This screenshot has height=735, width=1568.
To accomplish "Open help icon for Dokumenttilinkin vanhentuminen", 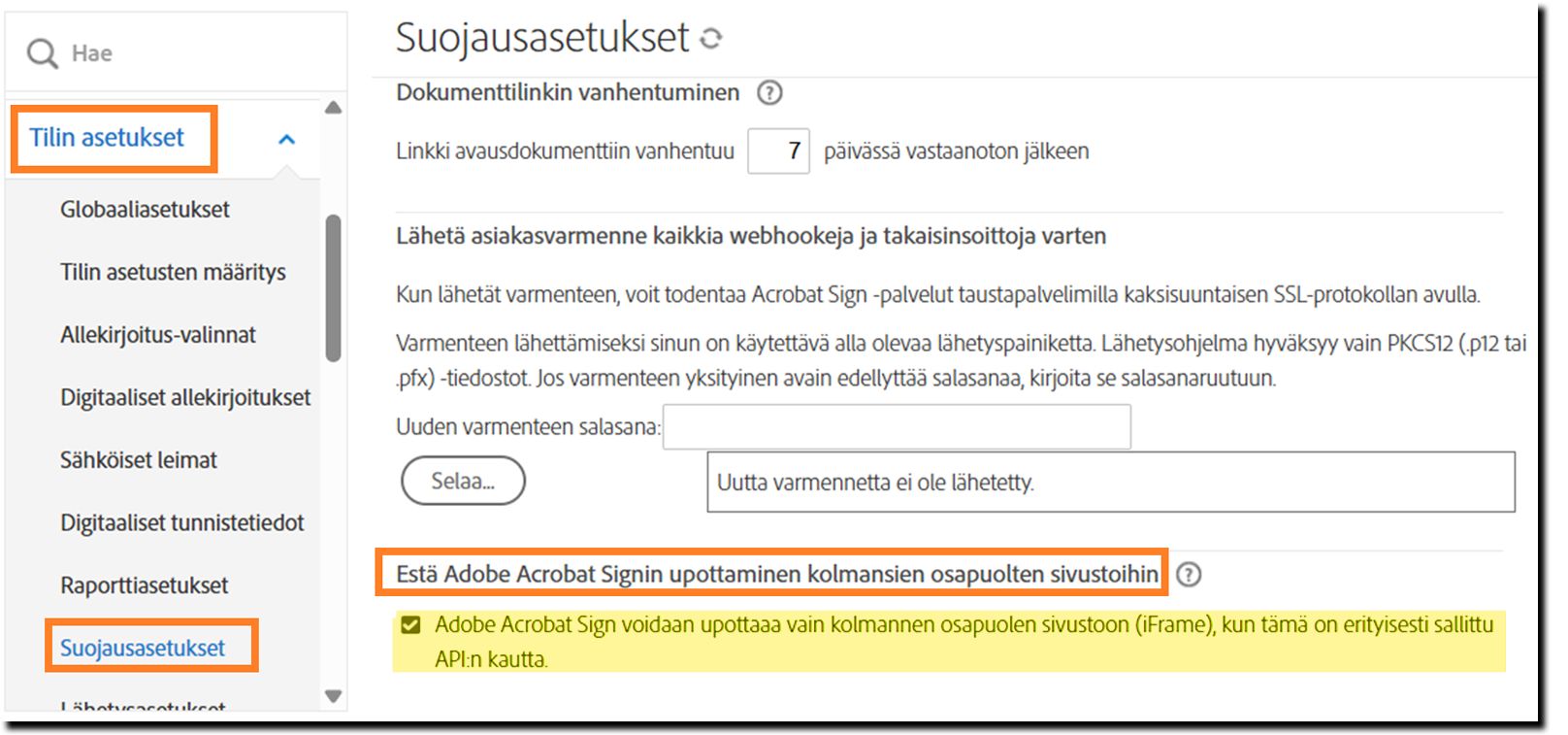I will (x=769, y=93).
